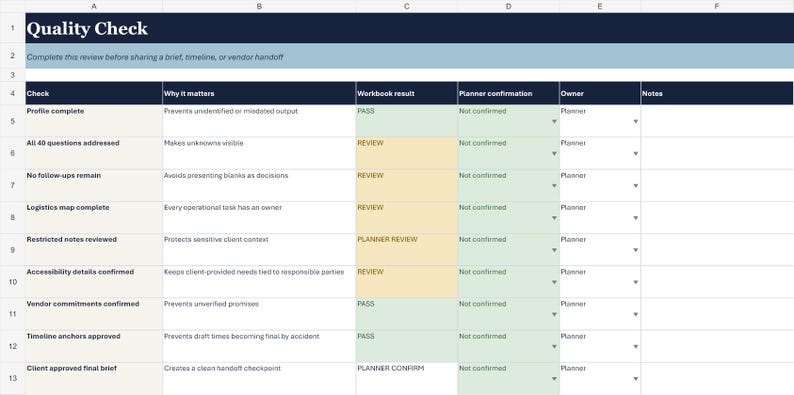
Task: Open Planner confirmation dropdown for Accessibility details confirmed
Action: coord(554,282)
